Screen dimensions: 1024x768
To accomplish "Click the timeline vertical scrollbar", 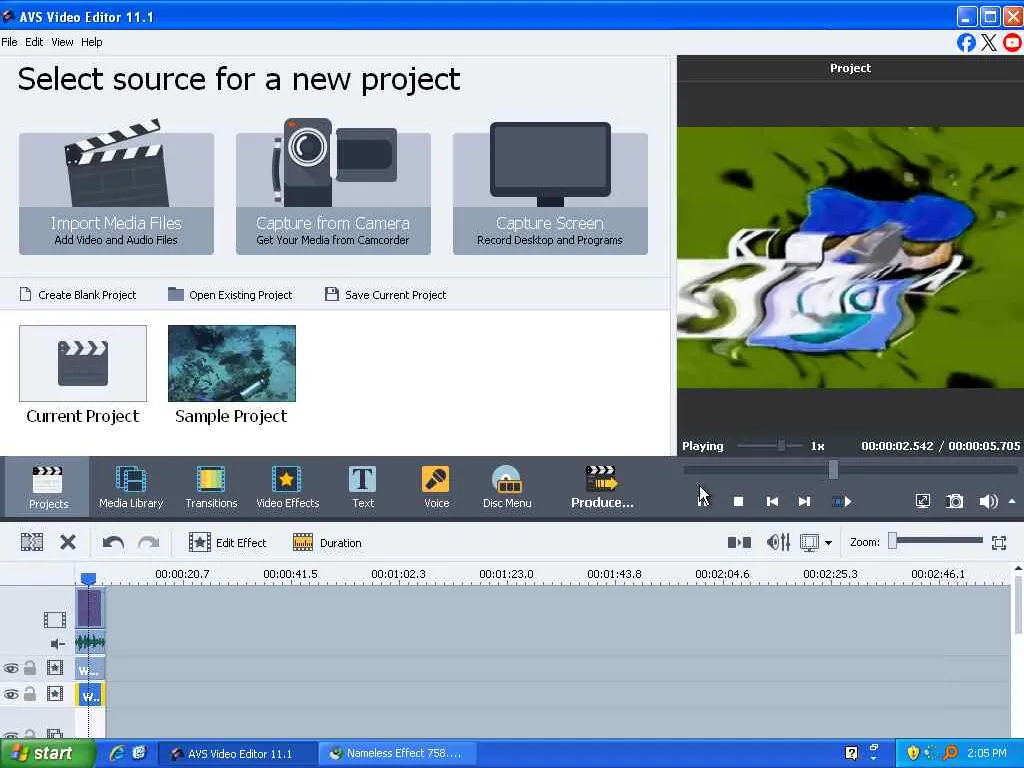I will pos(1017,604).
